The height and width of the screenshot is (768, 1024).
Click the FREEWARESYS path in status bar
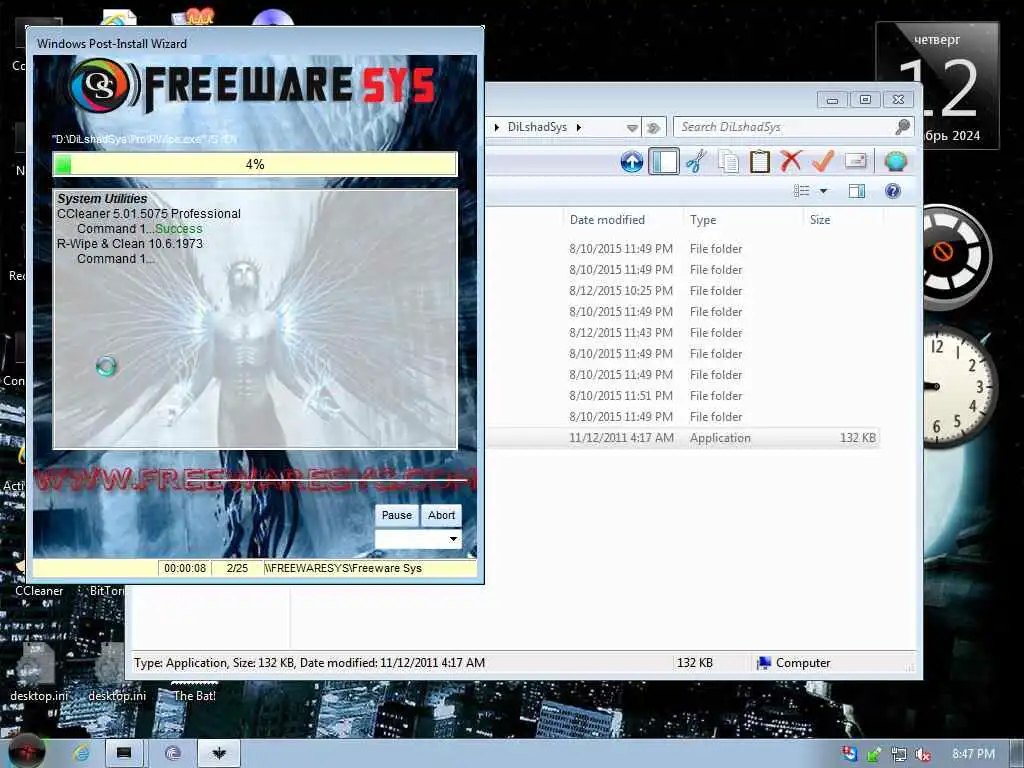click(343, 568)
